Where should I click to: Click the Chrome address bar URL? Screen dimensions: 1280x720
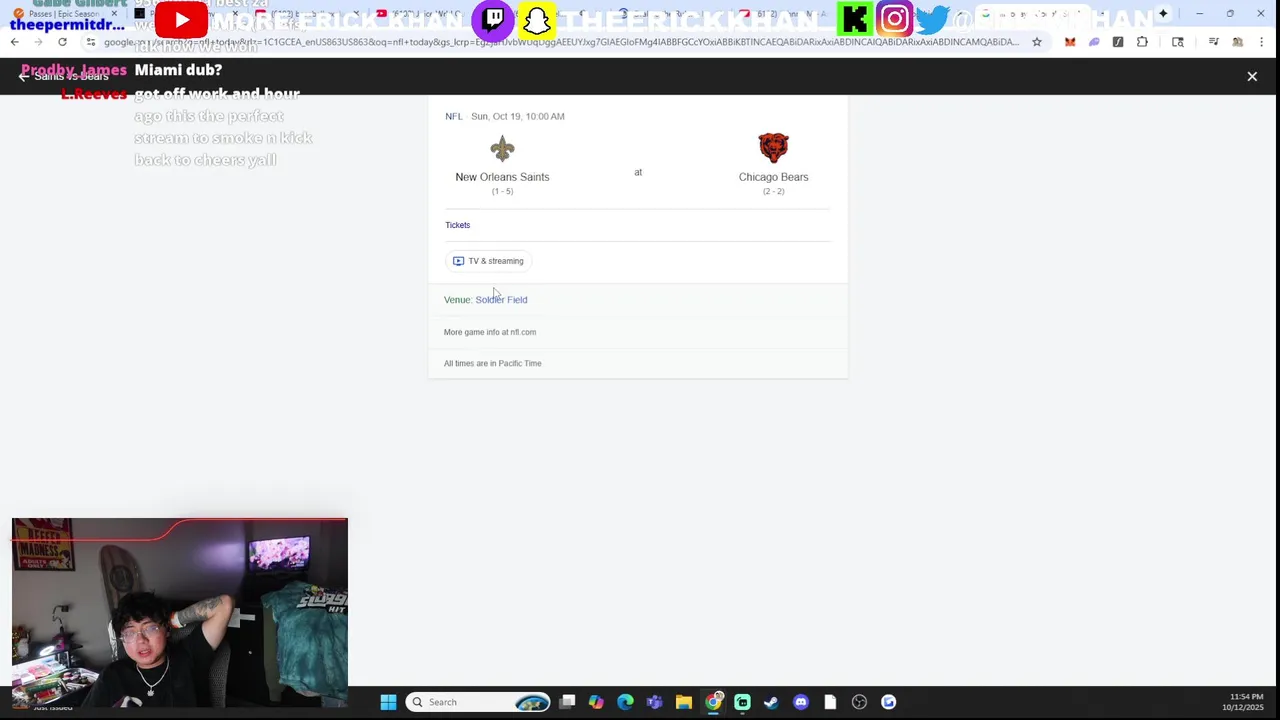click(561, 42)
